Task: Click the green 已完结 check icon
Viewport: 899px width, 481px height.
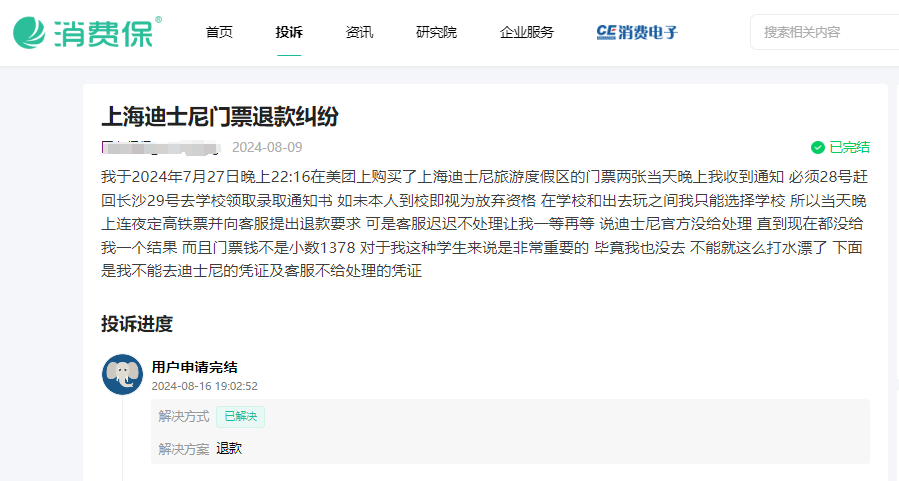Action: click(x=818, y=148)
